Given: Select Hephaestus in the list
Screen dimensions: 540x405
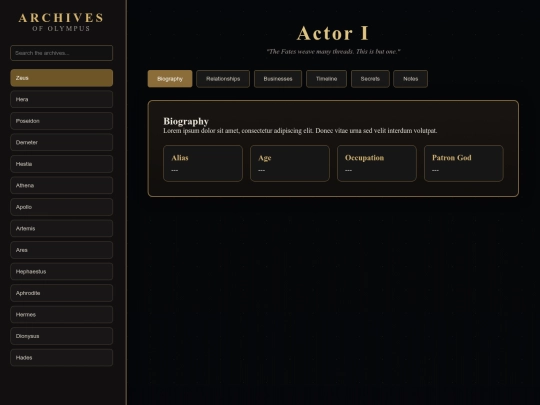Looking at the screenshot, I should (x=61, y=271).
